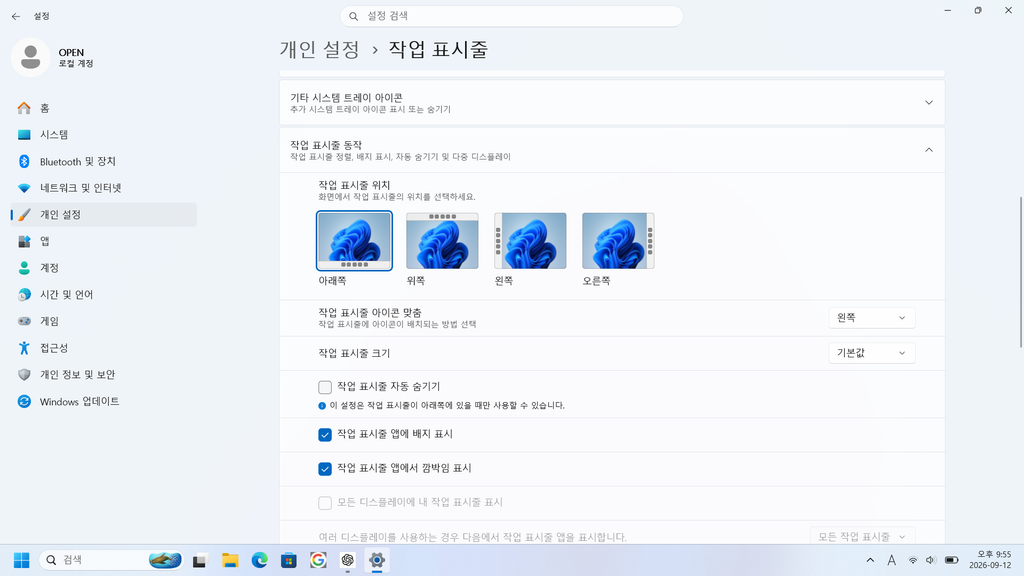This screenshot has height=576, width=1024.
Task: Show hidden system tray icons
Action: click(x=870, y=560)
